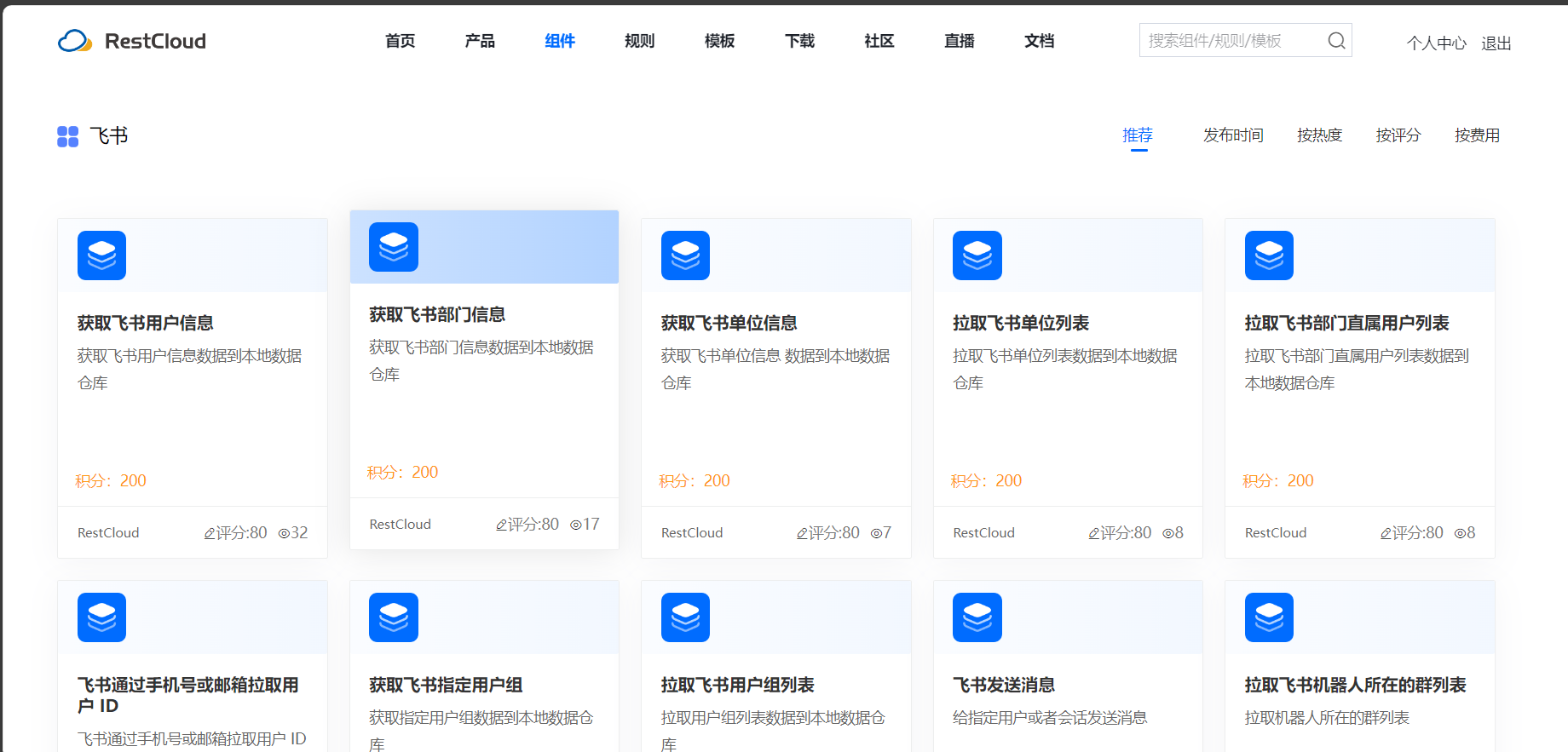
Task: Click the 拉取飞书机器人所在的群列表 card icon
Action: [1269, 617]
